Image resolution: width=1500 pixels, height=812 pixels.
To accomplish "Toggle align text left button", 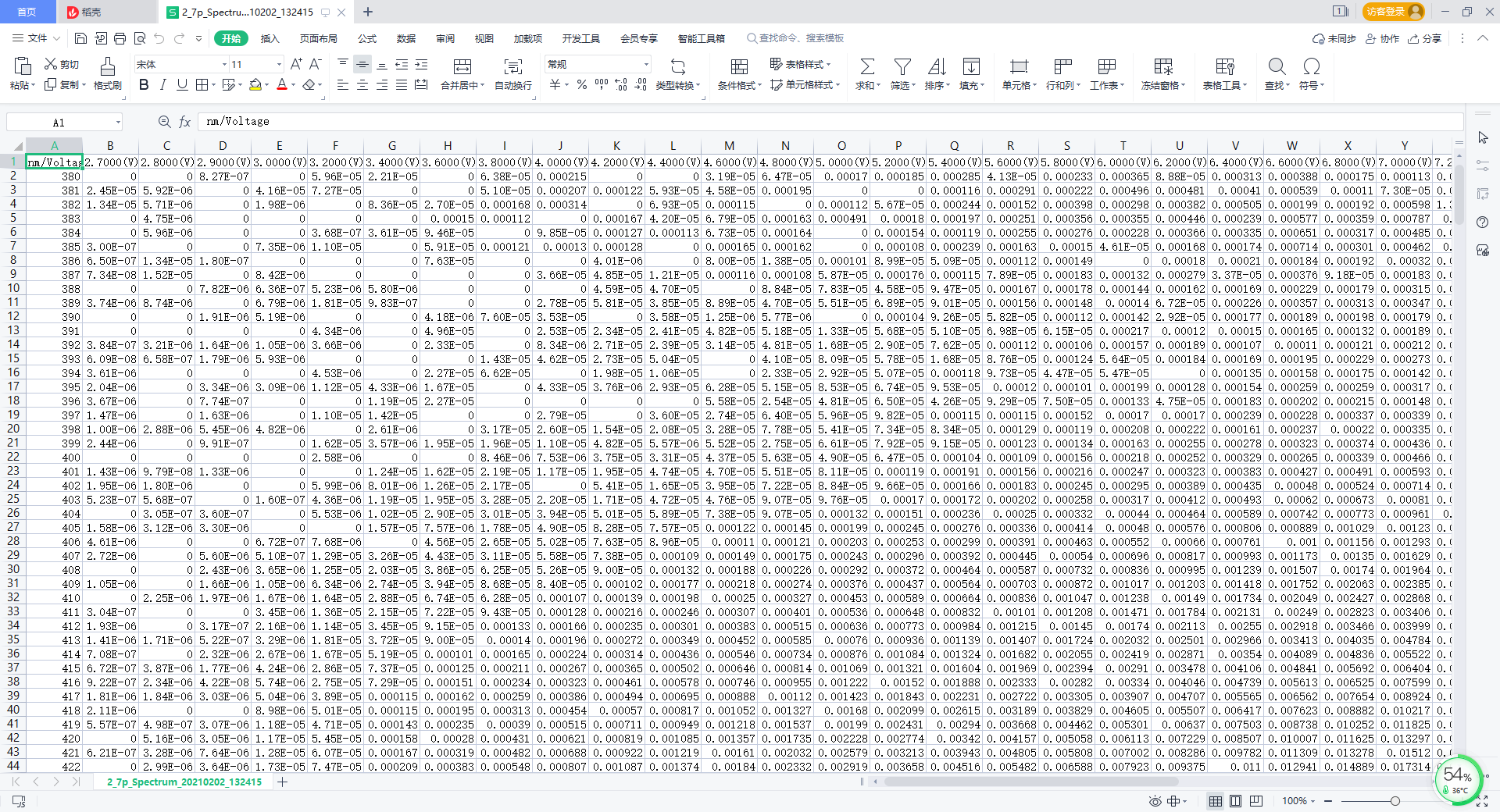I will coord(342,85).
